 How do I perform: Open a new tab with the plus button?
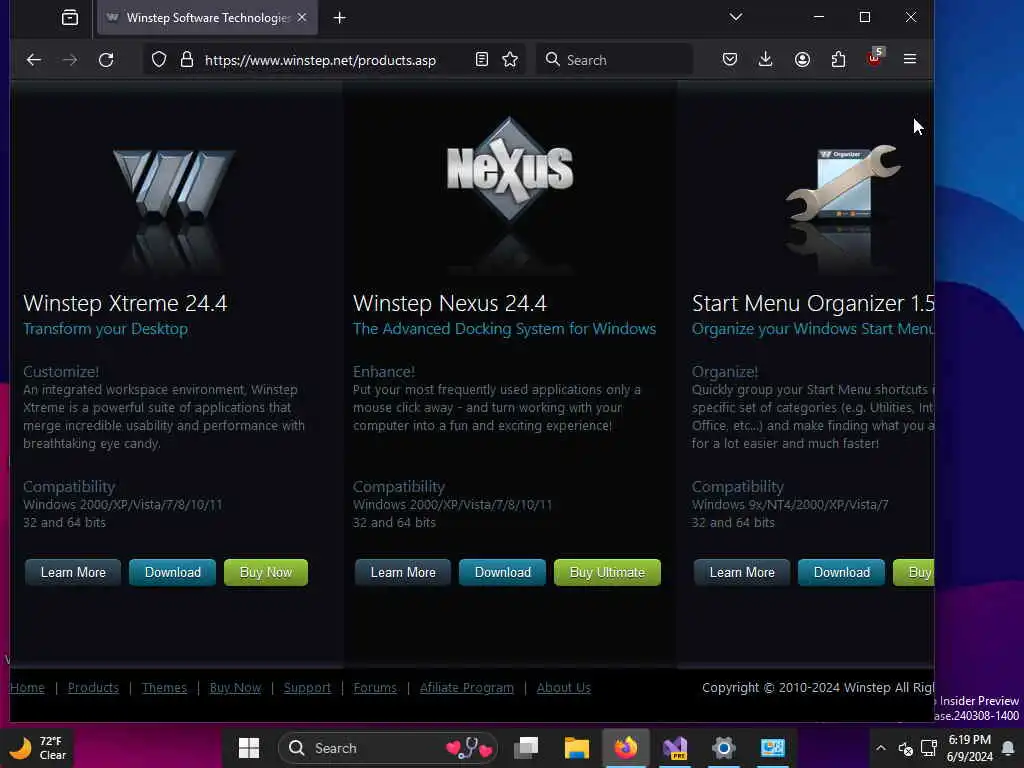pyautogui.click(x=340, y=18)
